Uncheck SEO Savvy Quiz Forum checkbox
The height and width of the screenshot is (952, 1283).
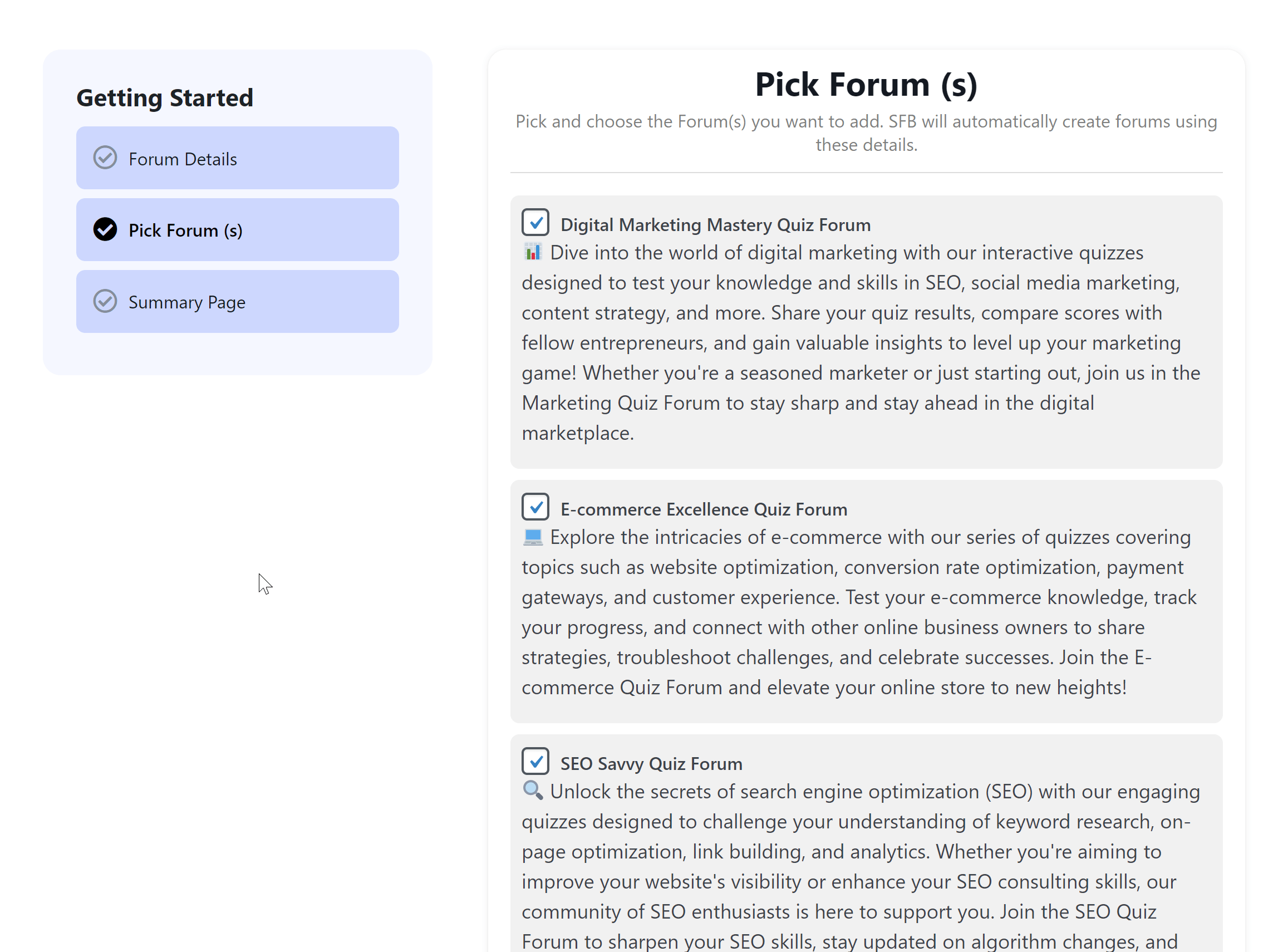pos(535,761)
